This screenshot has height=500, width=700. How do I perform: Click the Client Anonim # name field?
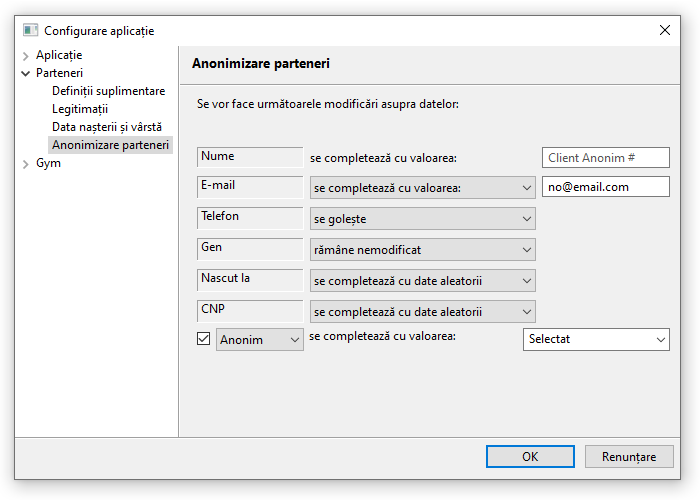point(606,158)
